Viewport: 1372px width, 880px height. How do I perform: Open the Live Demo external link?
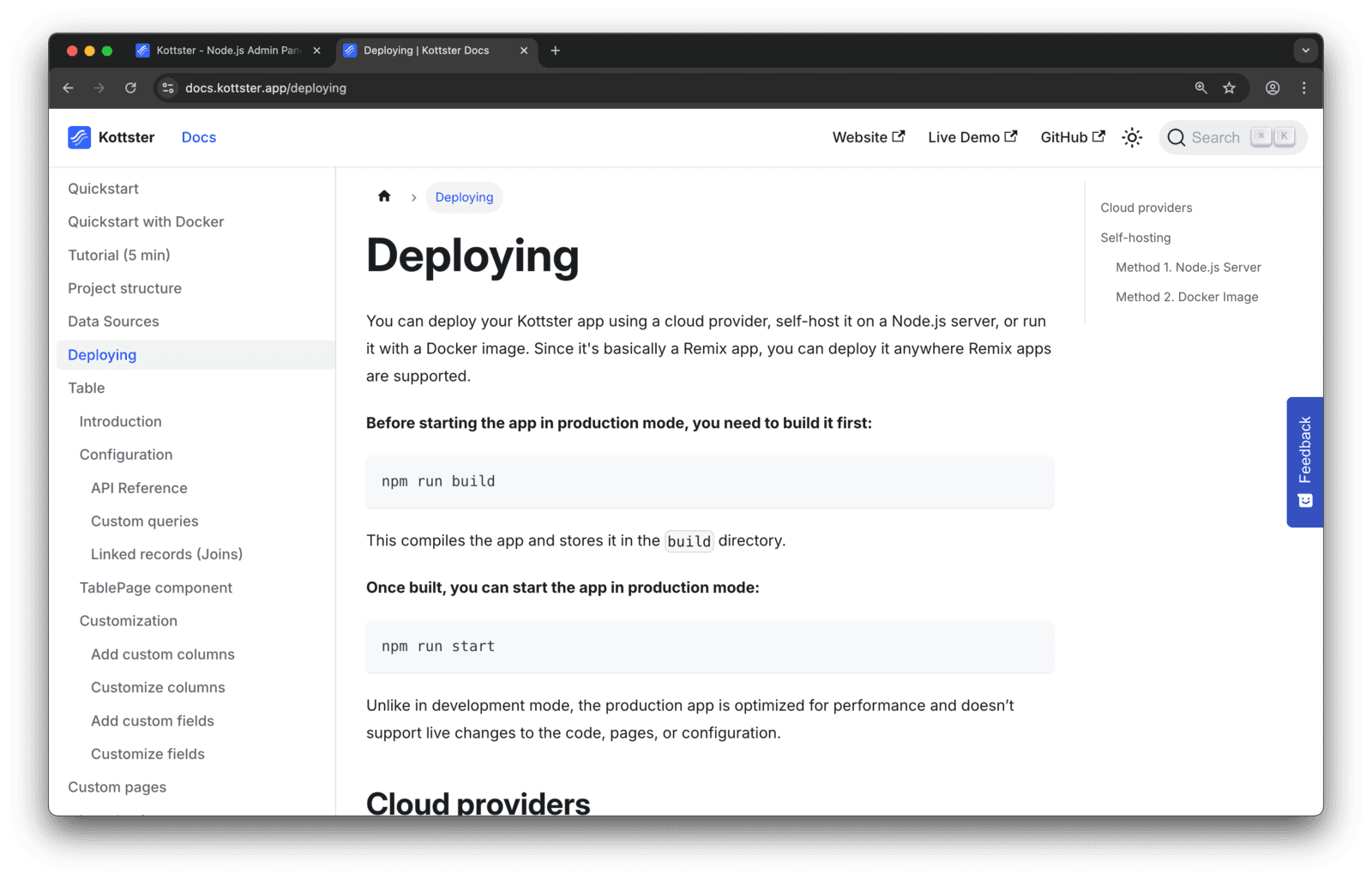[972, 137]
